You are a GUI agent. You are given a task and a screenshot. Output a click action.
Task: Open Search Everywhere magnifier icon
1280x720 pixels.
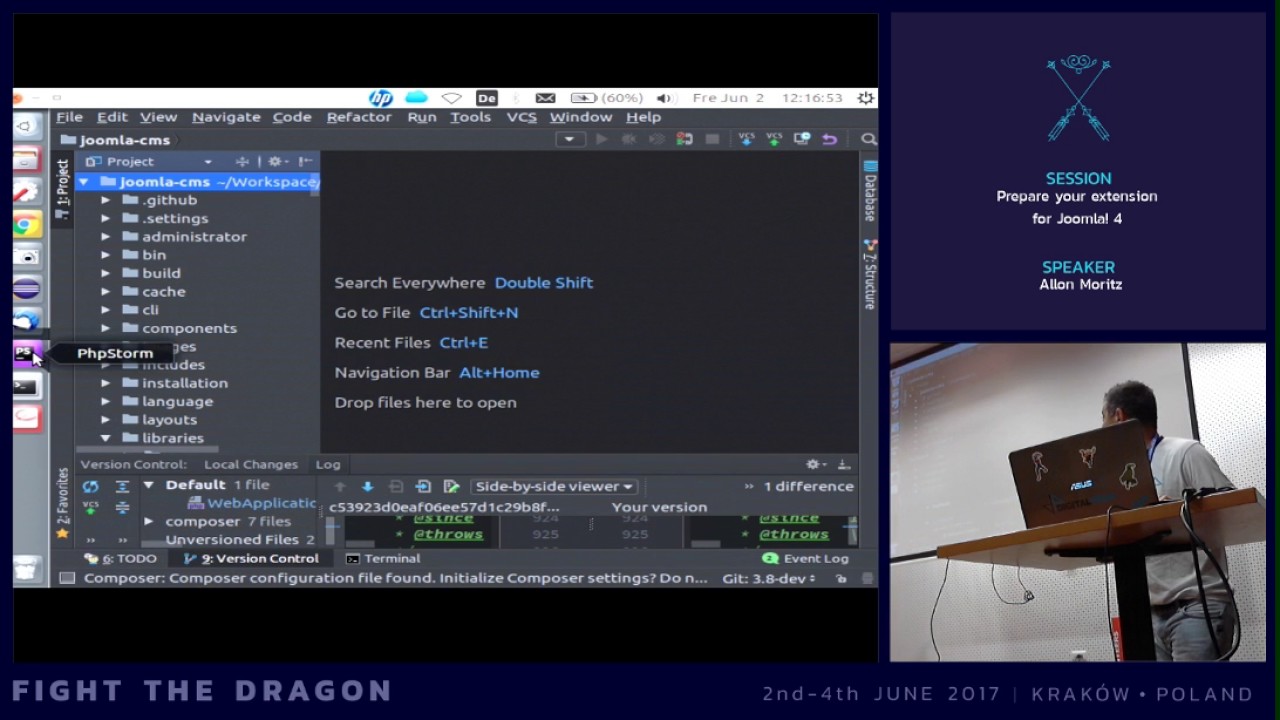[868, 139]
